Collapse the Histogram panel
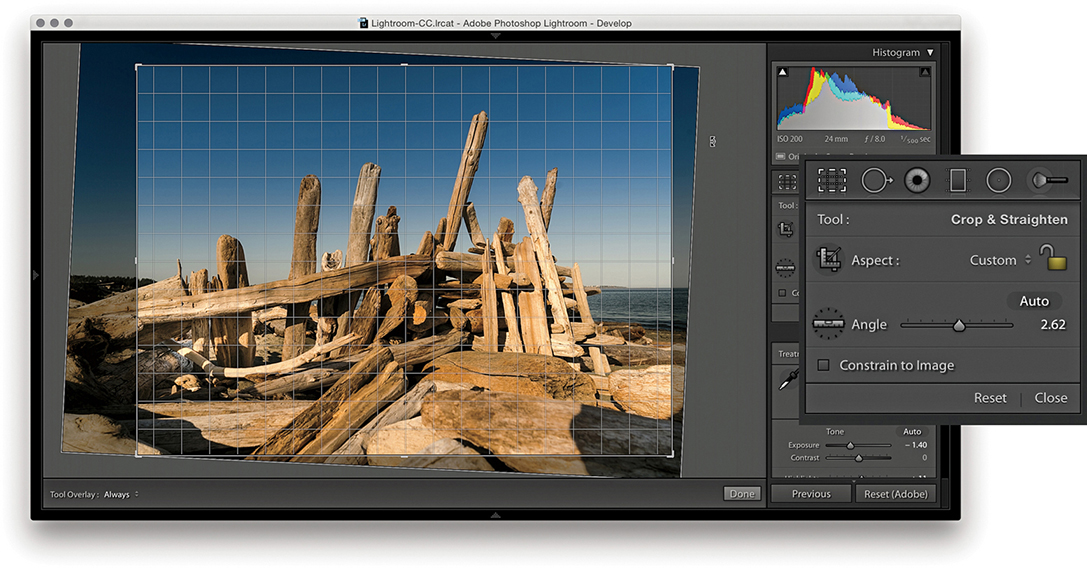The image size is (1087, 568). 930,52
